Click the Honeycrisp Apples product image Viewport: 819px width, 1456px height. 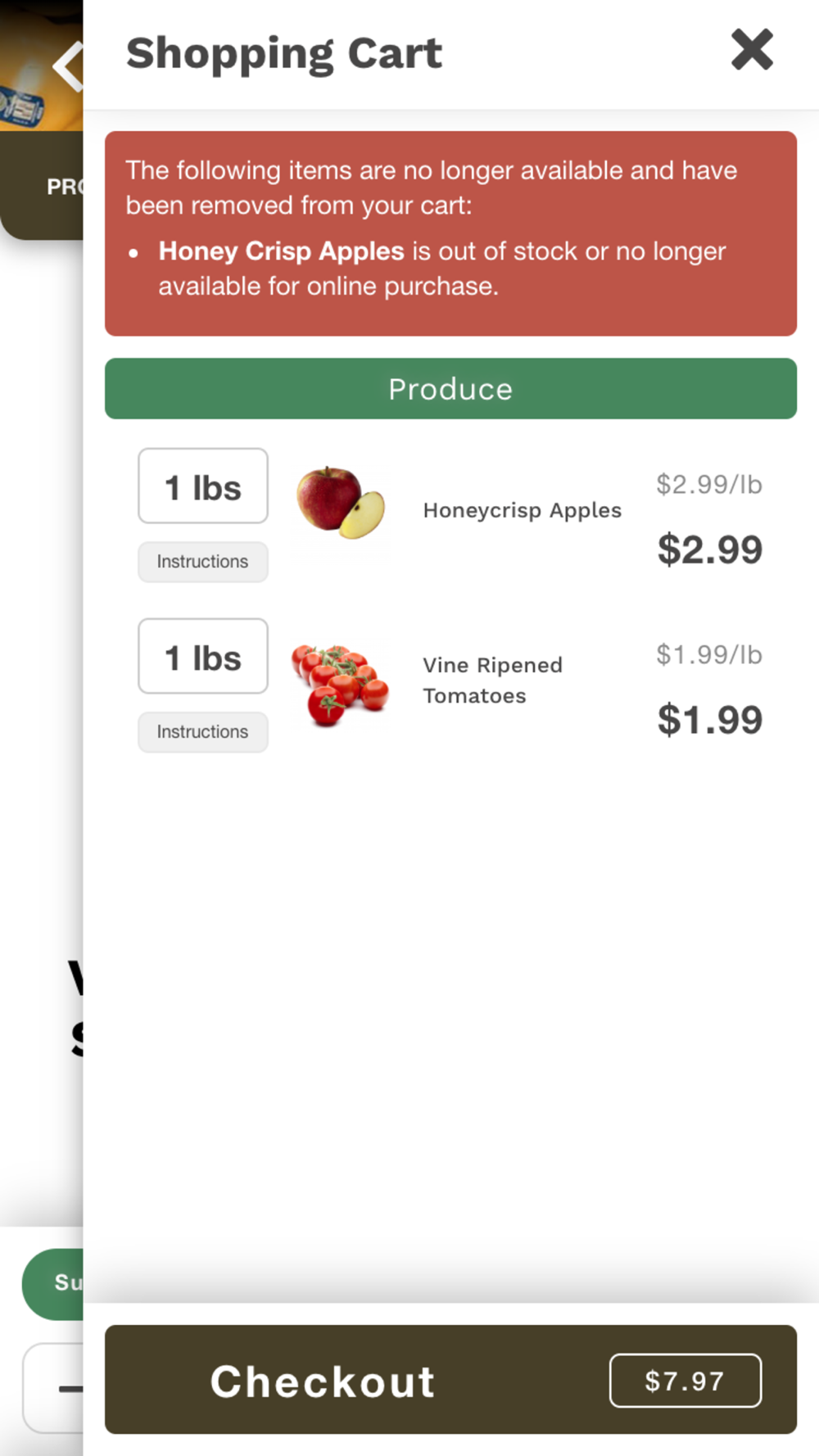pos(340,503)
